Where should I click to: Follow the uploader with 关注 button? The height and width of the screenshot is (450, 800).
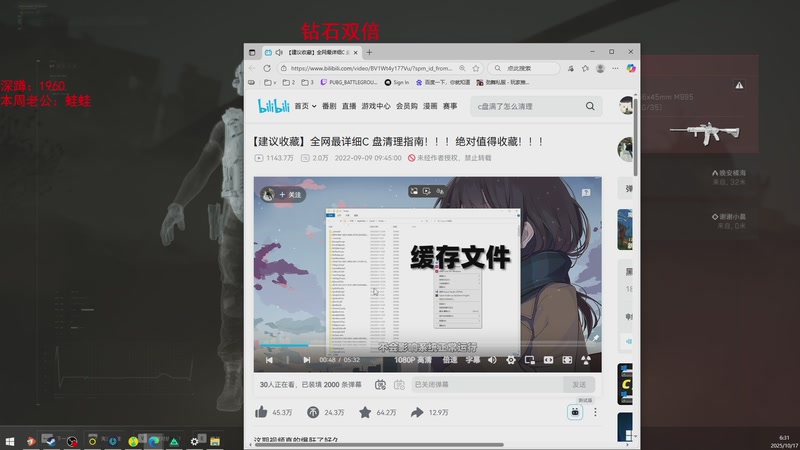290,194
